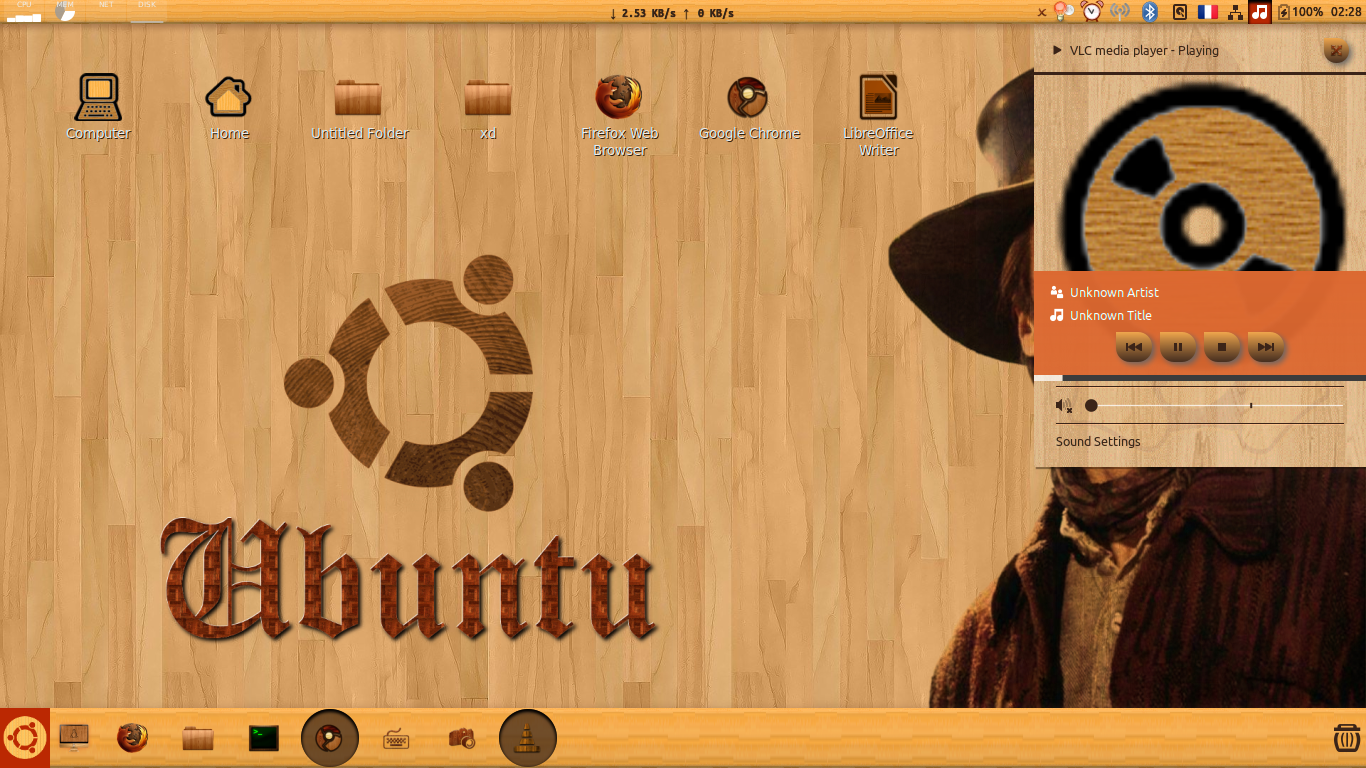Open the wired network indicator
This screenshot has height=768, width=1366.
pos(1236,12)
